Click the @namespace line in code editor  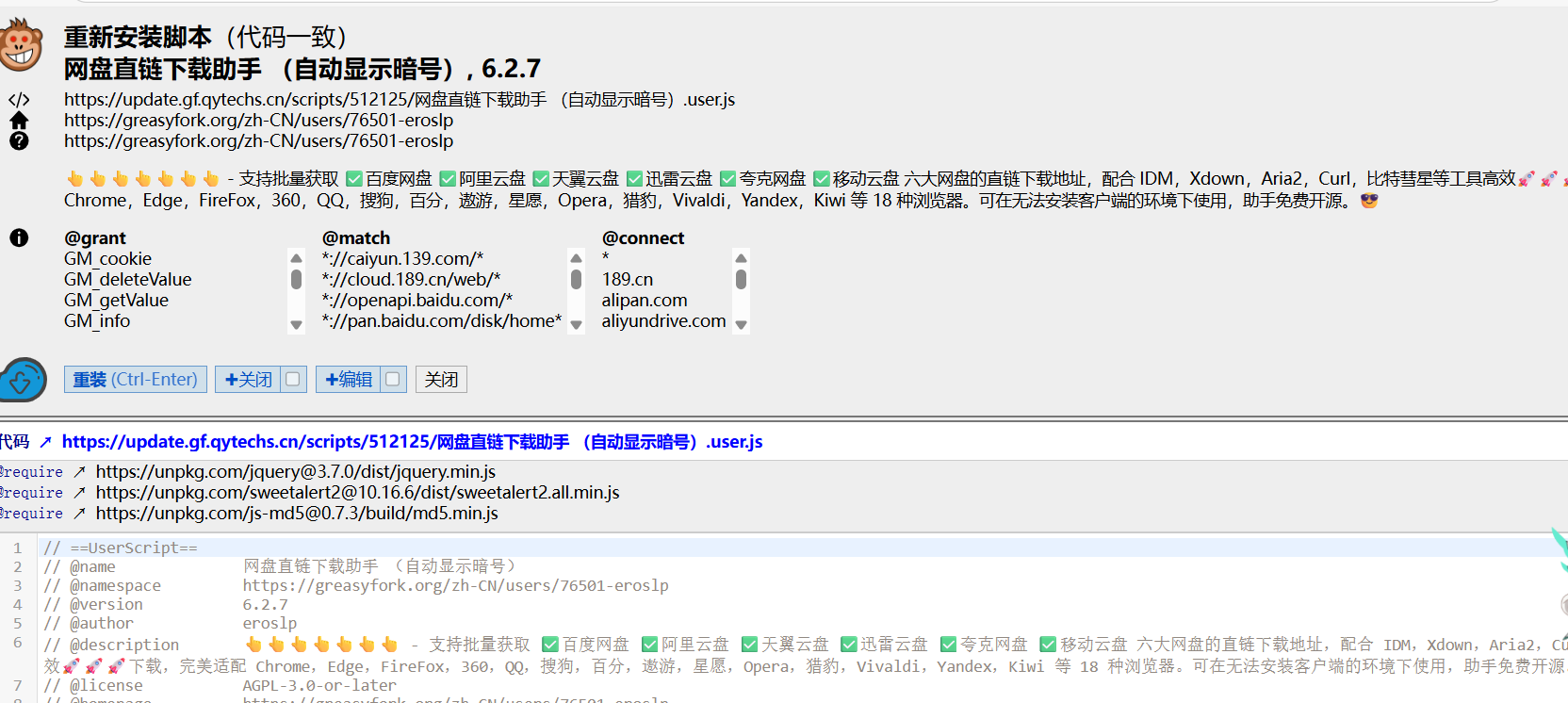click(801, 585)
